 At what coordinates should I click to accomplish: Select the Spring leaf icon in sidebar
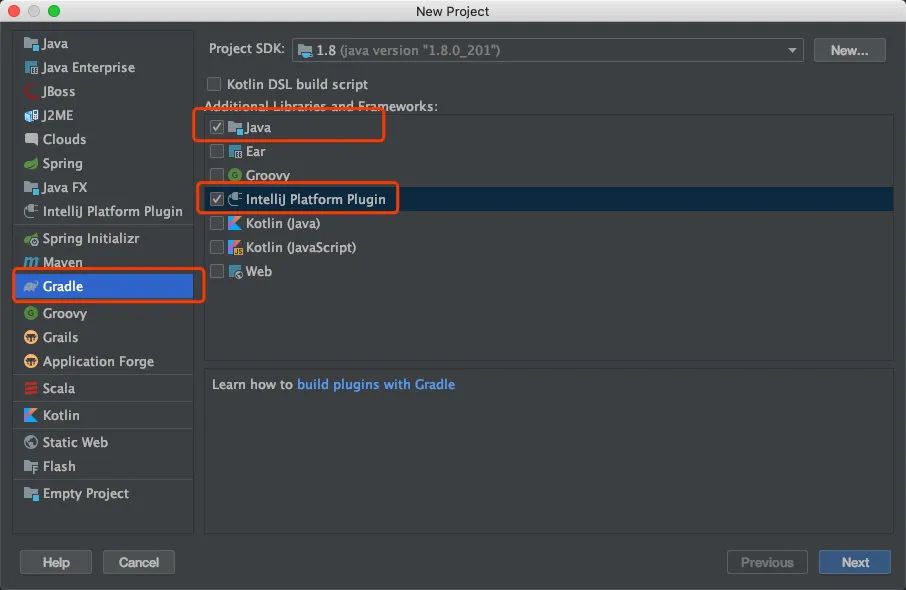tap(31, 164)
